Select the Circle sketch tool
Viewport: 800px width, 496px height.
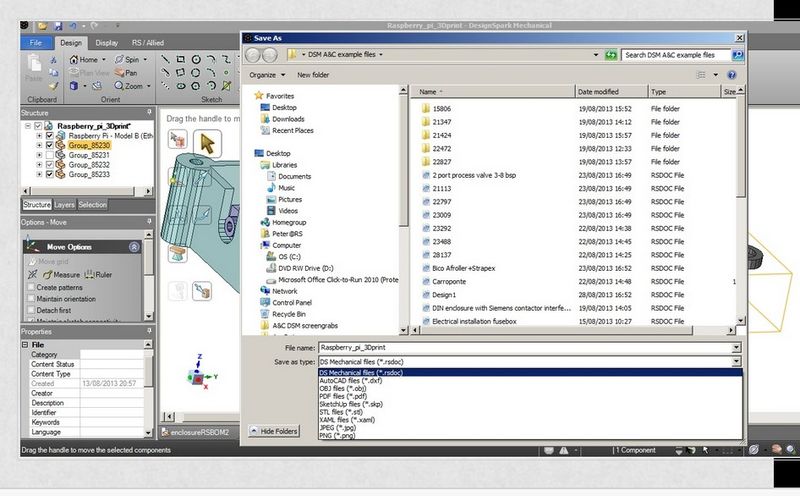[x=196, y=59]
